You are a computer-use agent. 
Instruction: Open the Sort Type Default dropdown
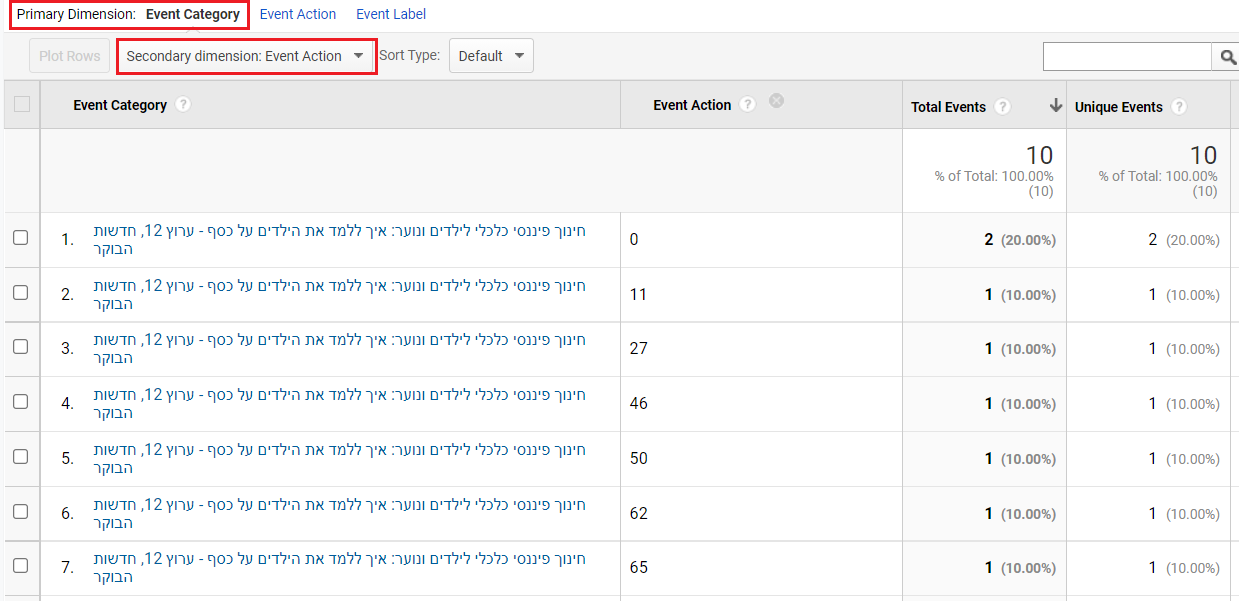pos(491,56)
